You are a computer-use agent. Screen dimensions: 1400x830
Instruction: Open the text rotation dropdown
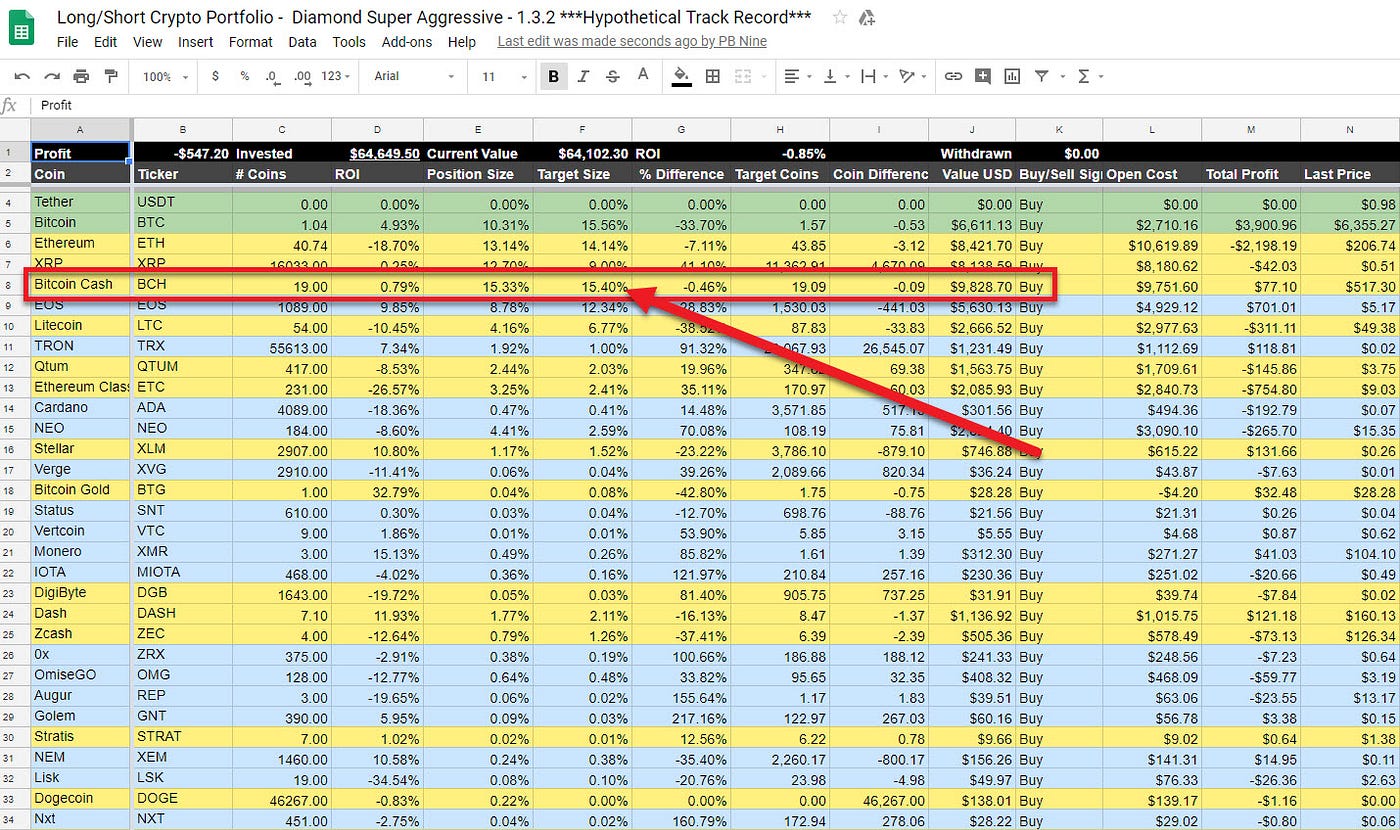[912, 76]
